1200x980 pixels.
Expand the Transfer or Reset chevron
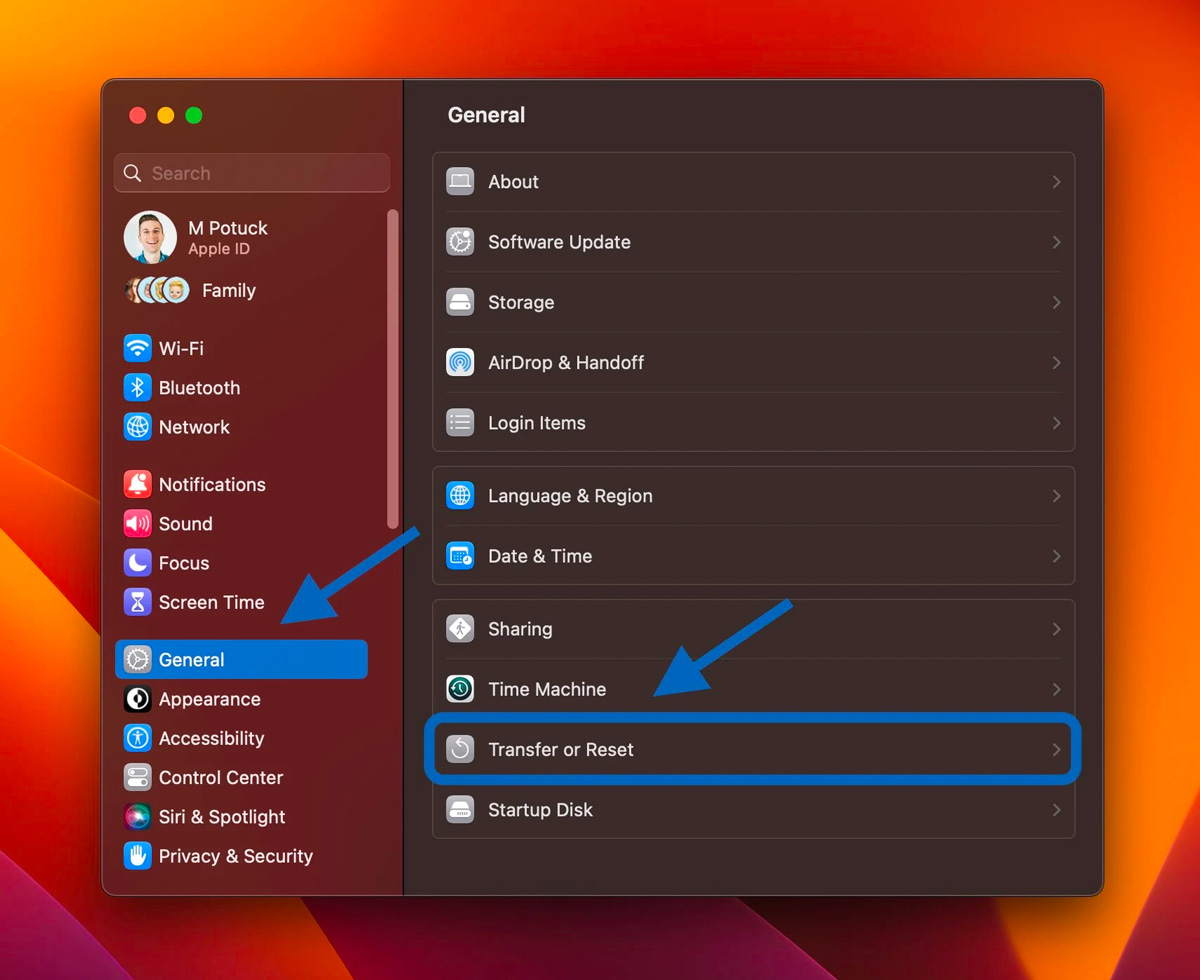click(x=1056, y=750)
